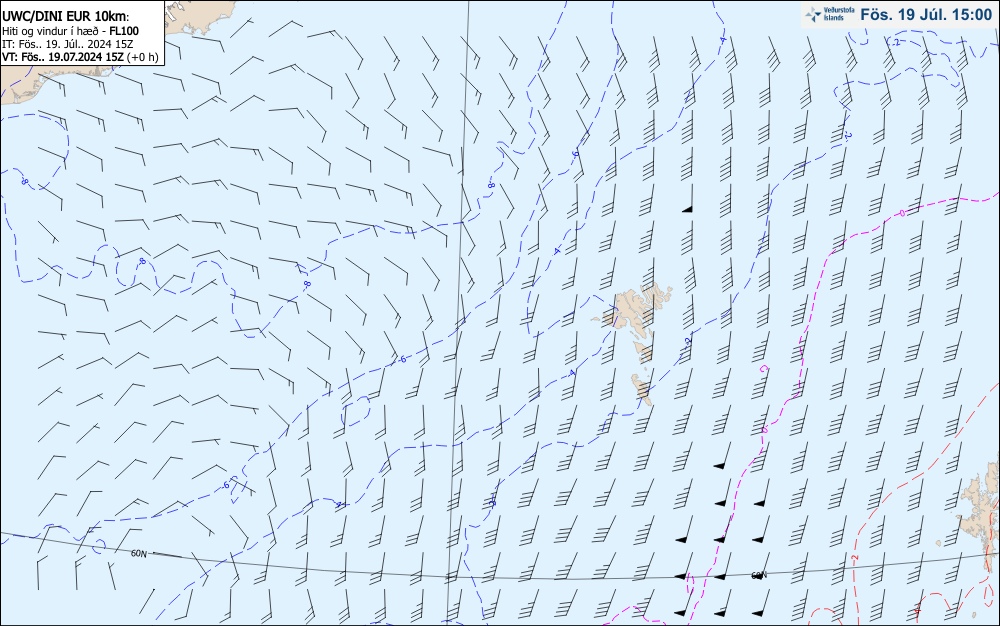
Task: Click the "Veðurstofa Íslands" name text
Action: [x=839, y=15]
